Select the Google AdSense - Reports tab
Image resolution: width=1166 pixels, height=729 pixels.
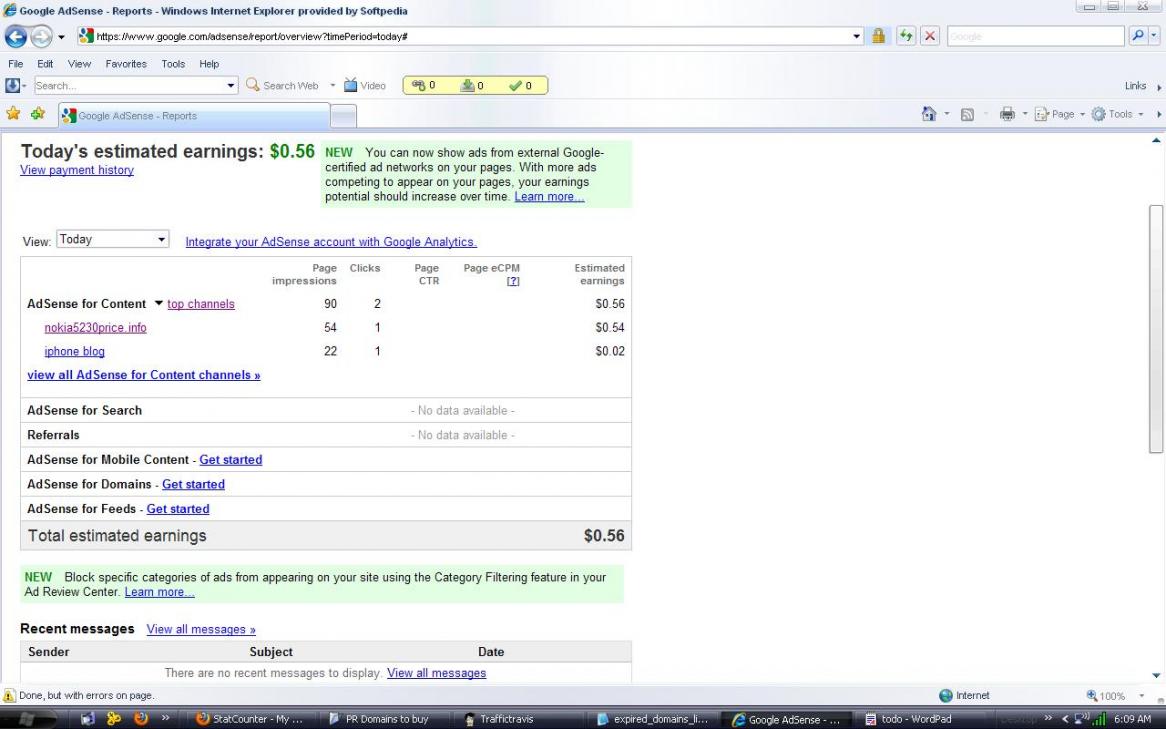point(194,115)
